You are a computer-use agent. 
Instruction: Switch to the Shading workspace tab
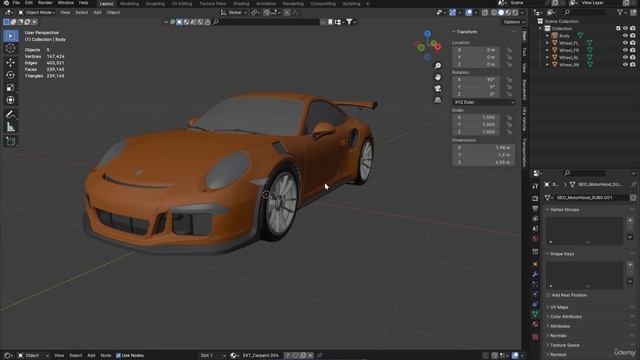[241, 4]
